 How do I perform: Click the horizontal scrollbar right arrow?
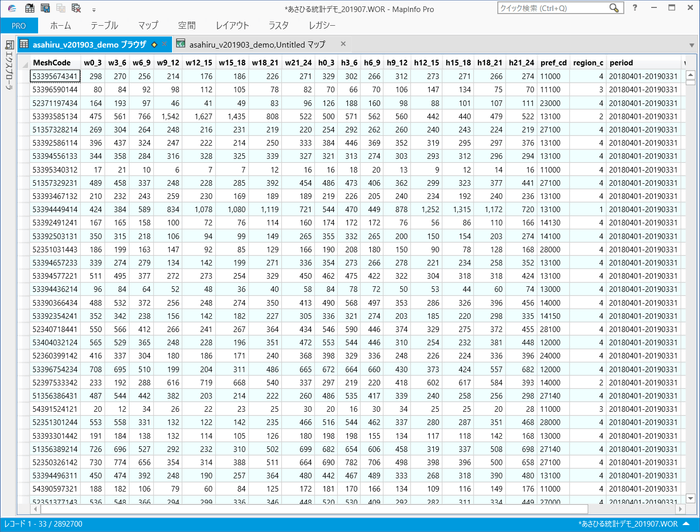tap(680, 509)
